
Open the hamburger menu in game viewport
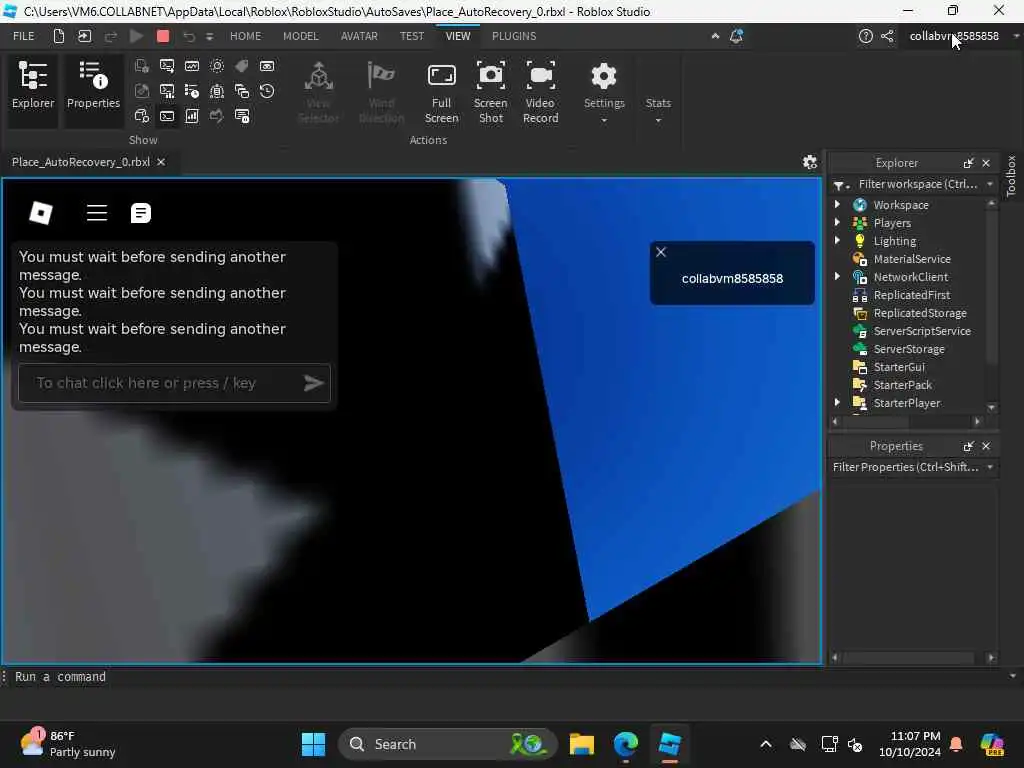pos(97,213)
